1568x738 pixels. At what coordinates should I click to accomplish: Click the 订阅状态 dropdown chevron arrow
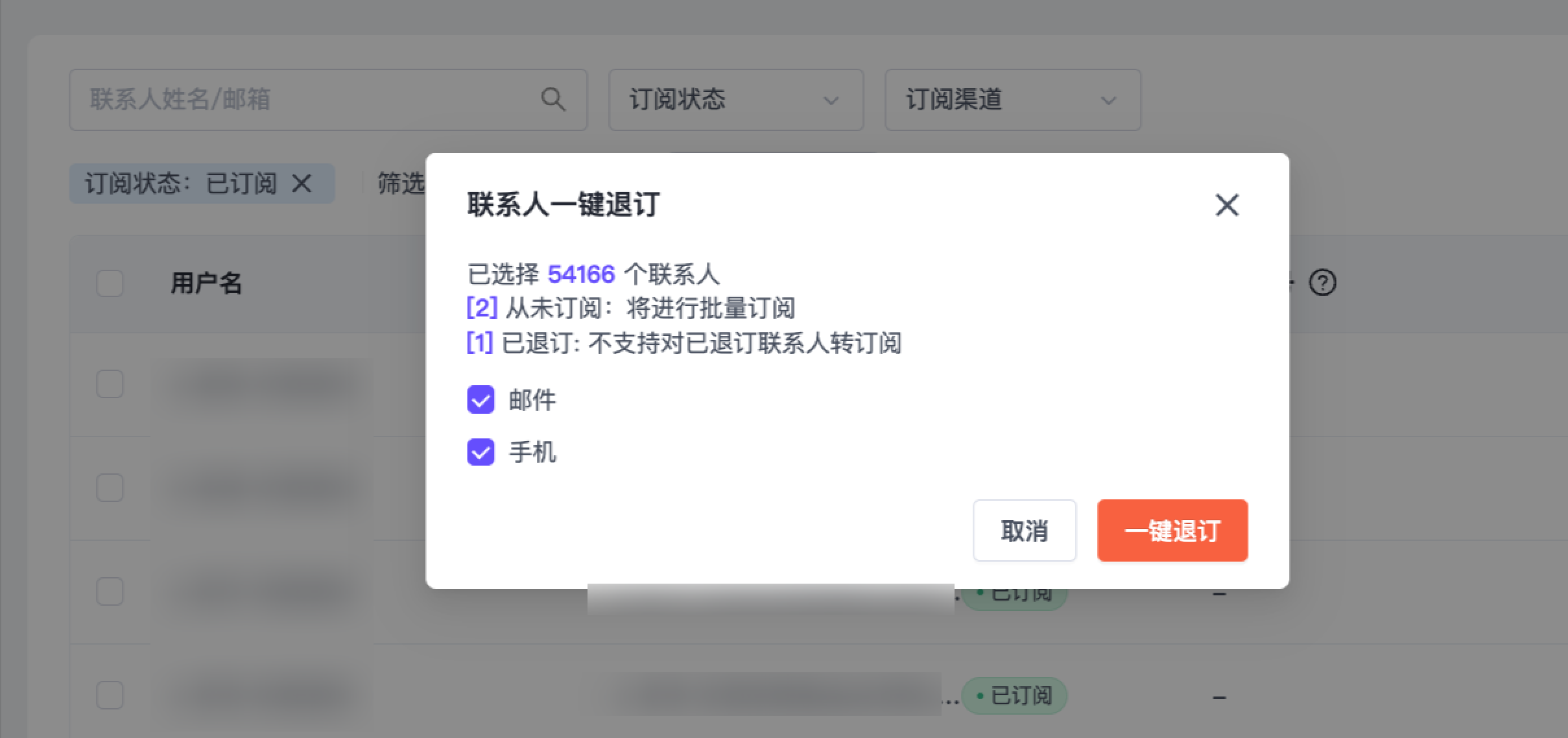(831, 101)
